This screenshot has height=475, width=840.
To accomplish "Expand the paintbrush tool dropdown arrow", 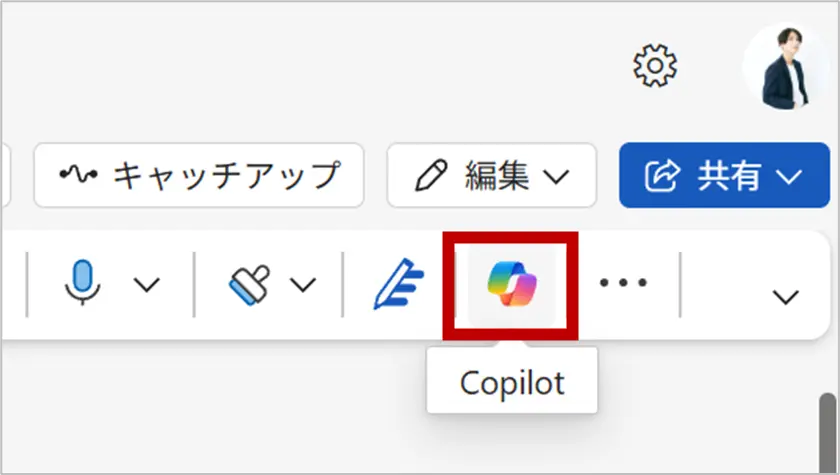I will 302,285.
